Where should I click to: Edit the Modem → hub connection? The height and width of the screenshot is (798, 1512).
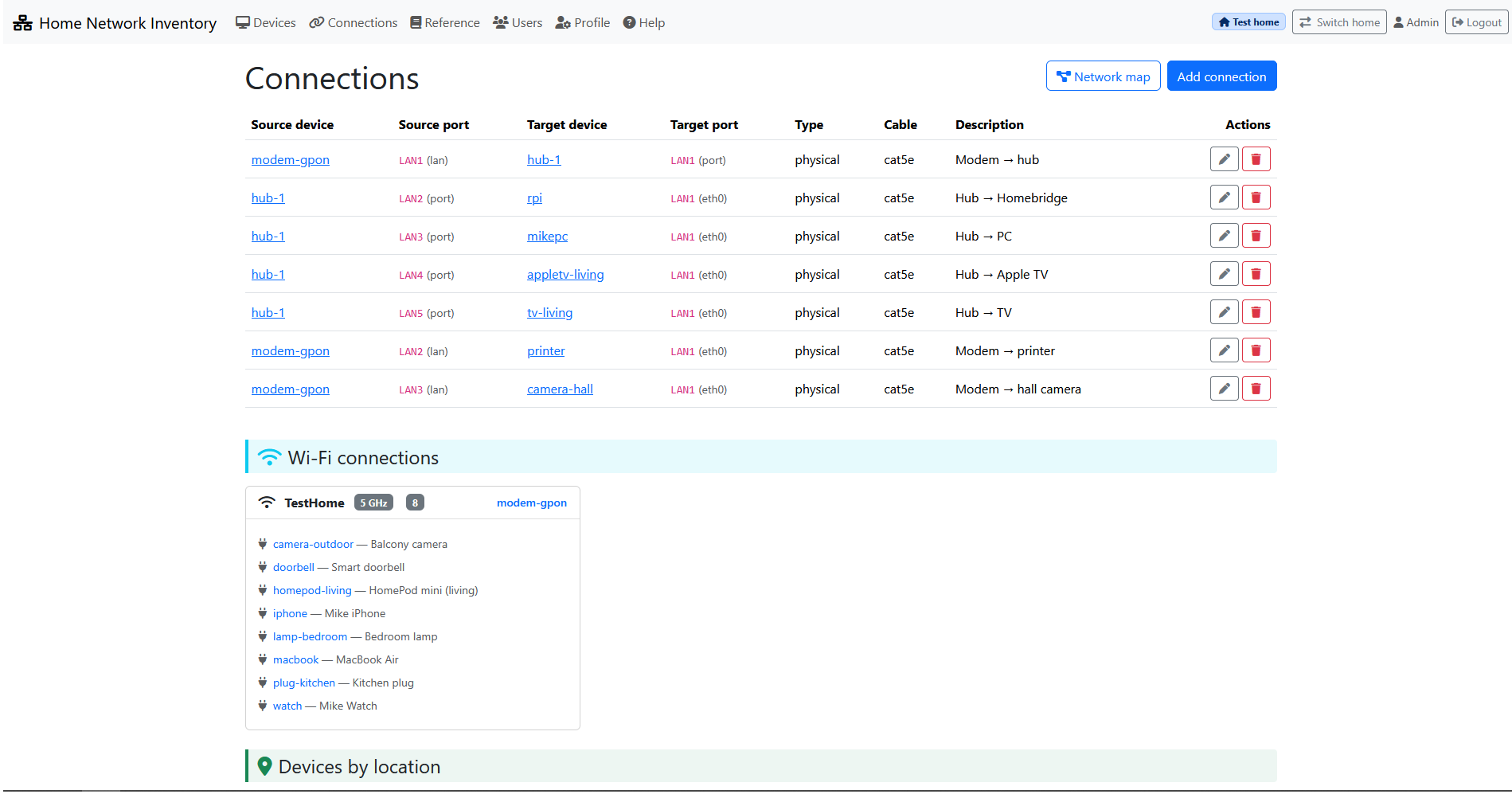click(1224, 159)
